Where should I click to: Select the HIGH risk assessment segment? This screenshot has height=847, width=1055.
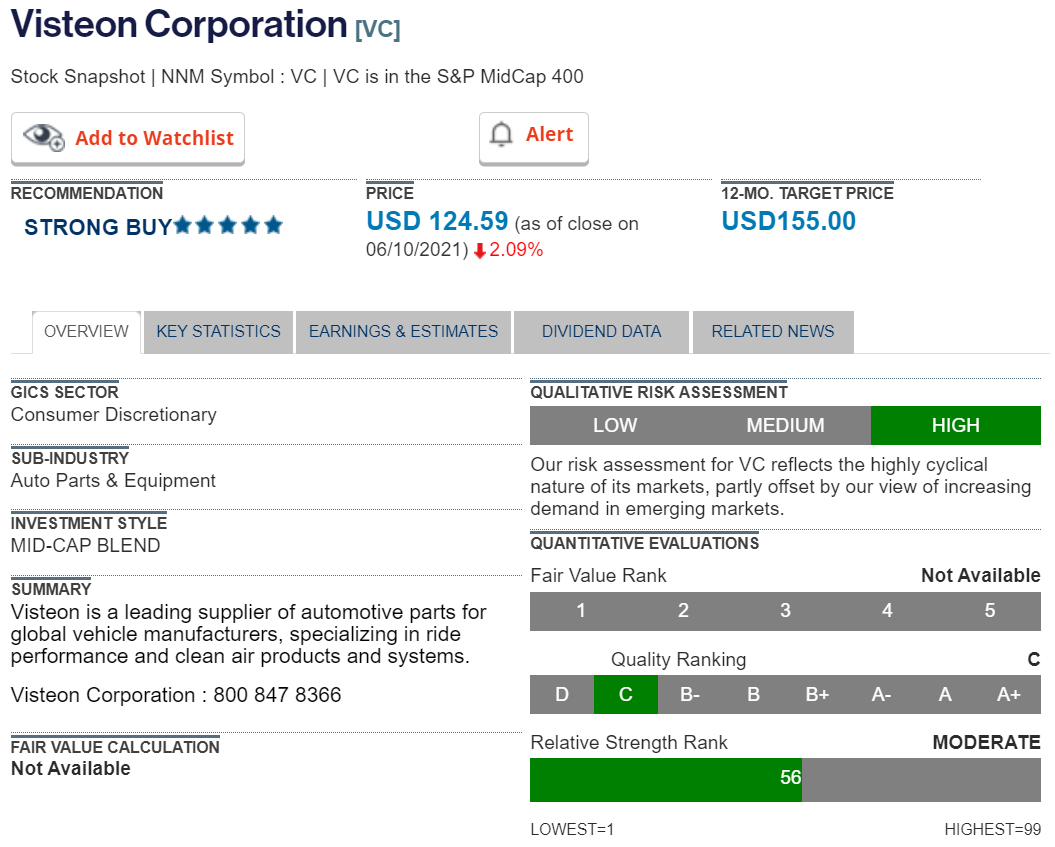(955, 426)
